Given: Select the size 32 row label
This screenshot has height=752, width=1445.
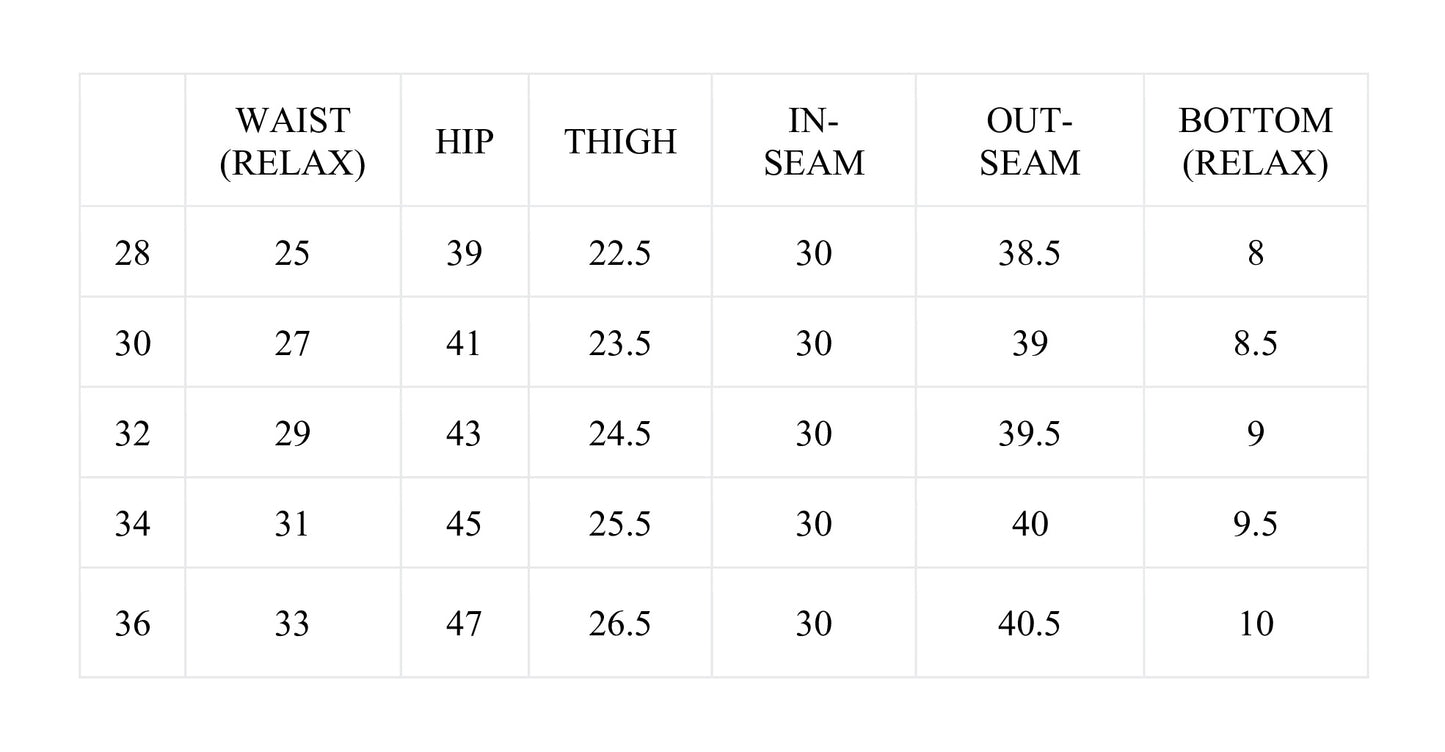Looking at the screenshot, I should point(132,434).
